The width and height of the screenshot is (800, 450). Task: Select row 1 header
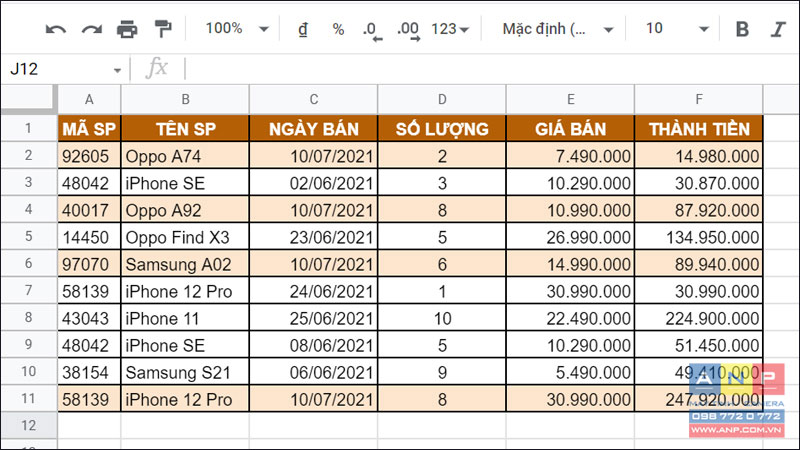click(x=29, y=128)
